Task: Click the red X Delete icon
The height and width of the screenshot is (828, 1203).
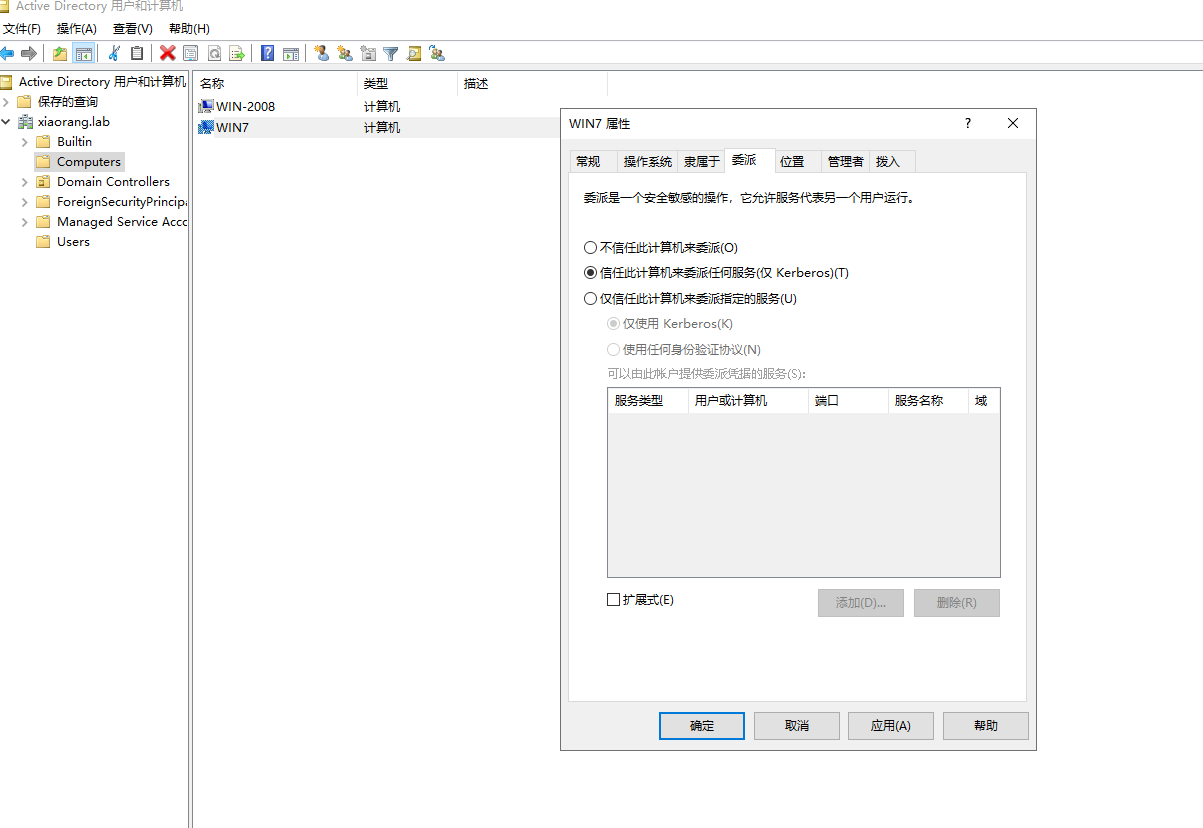Action: click(167, 53)
